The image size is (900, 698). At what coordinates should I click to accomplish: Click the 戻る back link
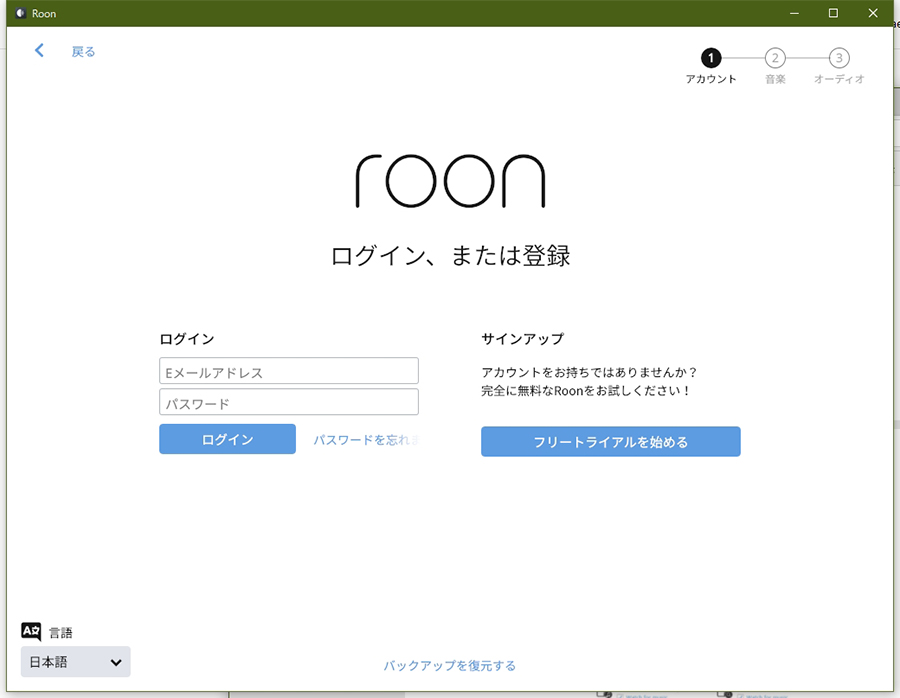(83, 52)
